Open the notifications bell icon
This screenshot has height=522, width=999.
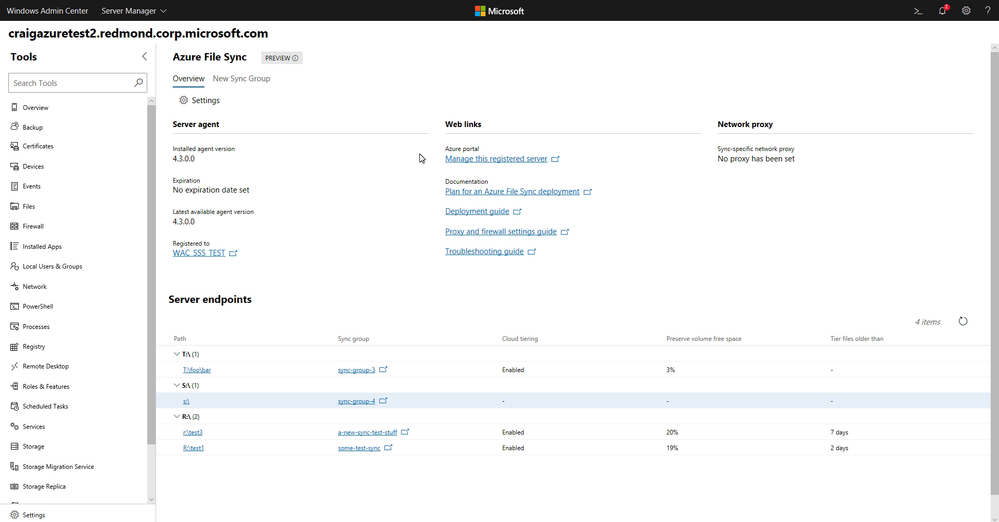point(942,11)
